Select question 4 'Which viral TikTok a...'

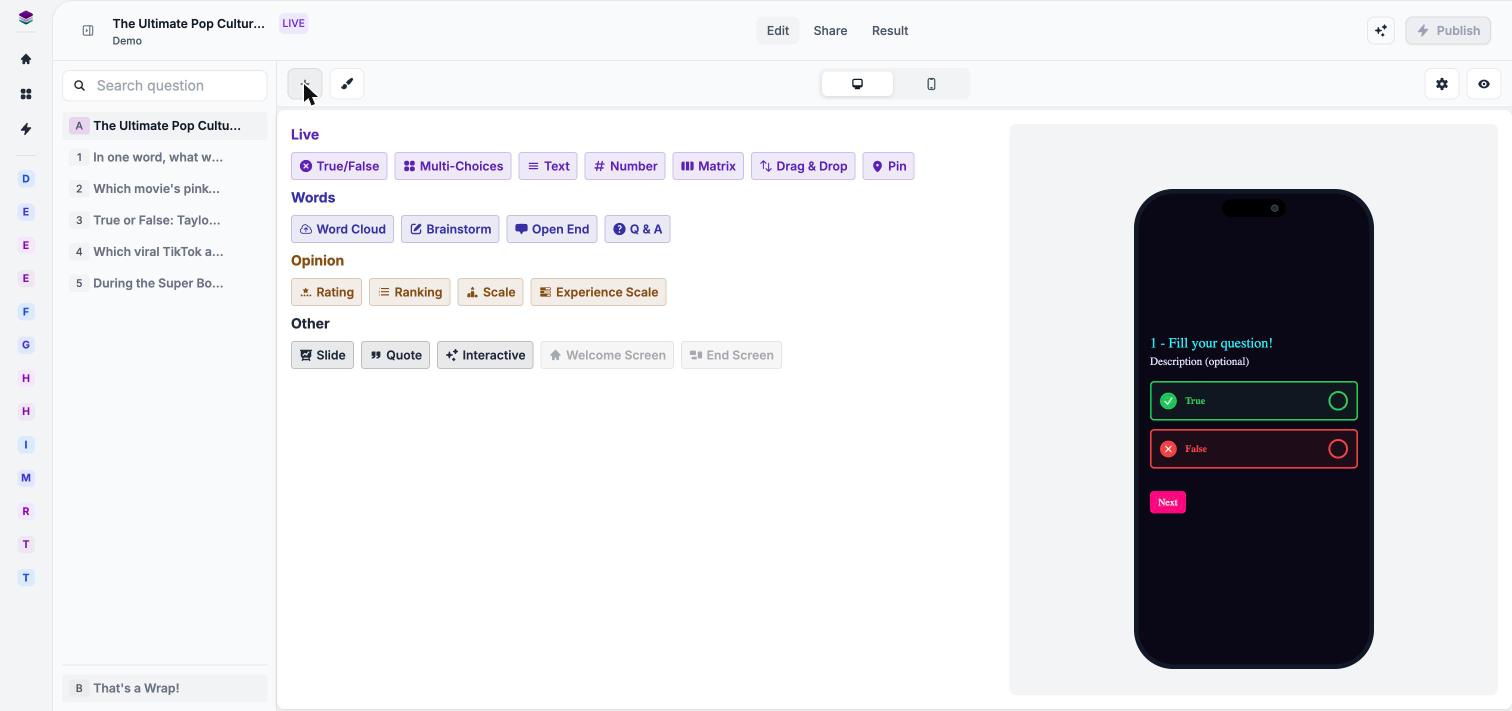tap(165, 252)
